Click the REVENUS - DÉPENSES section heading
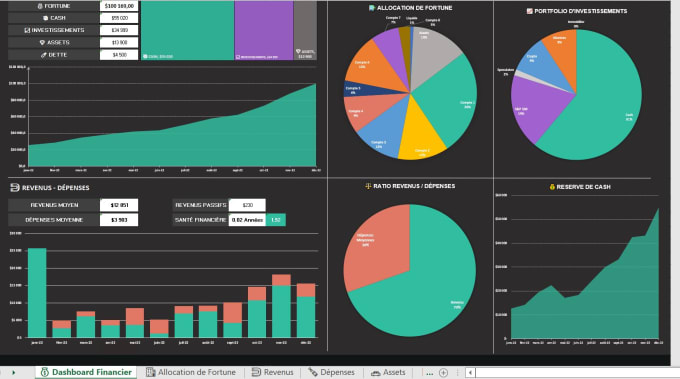 pyautogui.click(x=56, y=188)
